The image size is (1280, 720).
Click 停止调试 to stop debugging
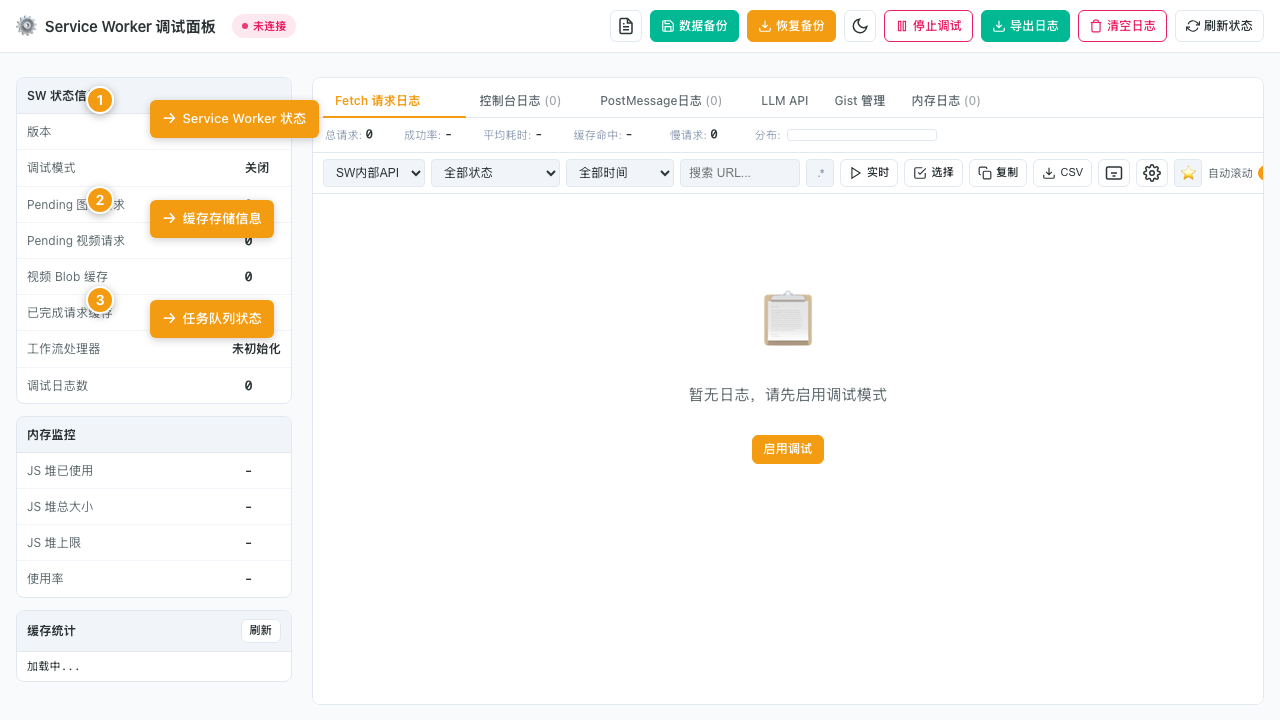tap(928, 26)
